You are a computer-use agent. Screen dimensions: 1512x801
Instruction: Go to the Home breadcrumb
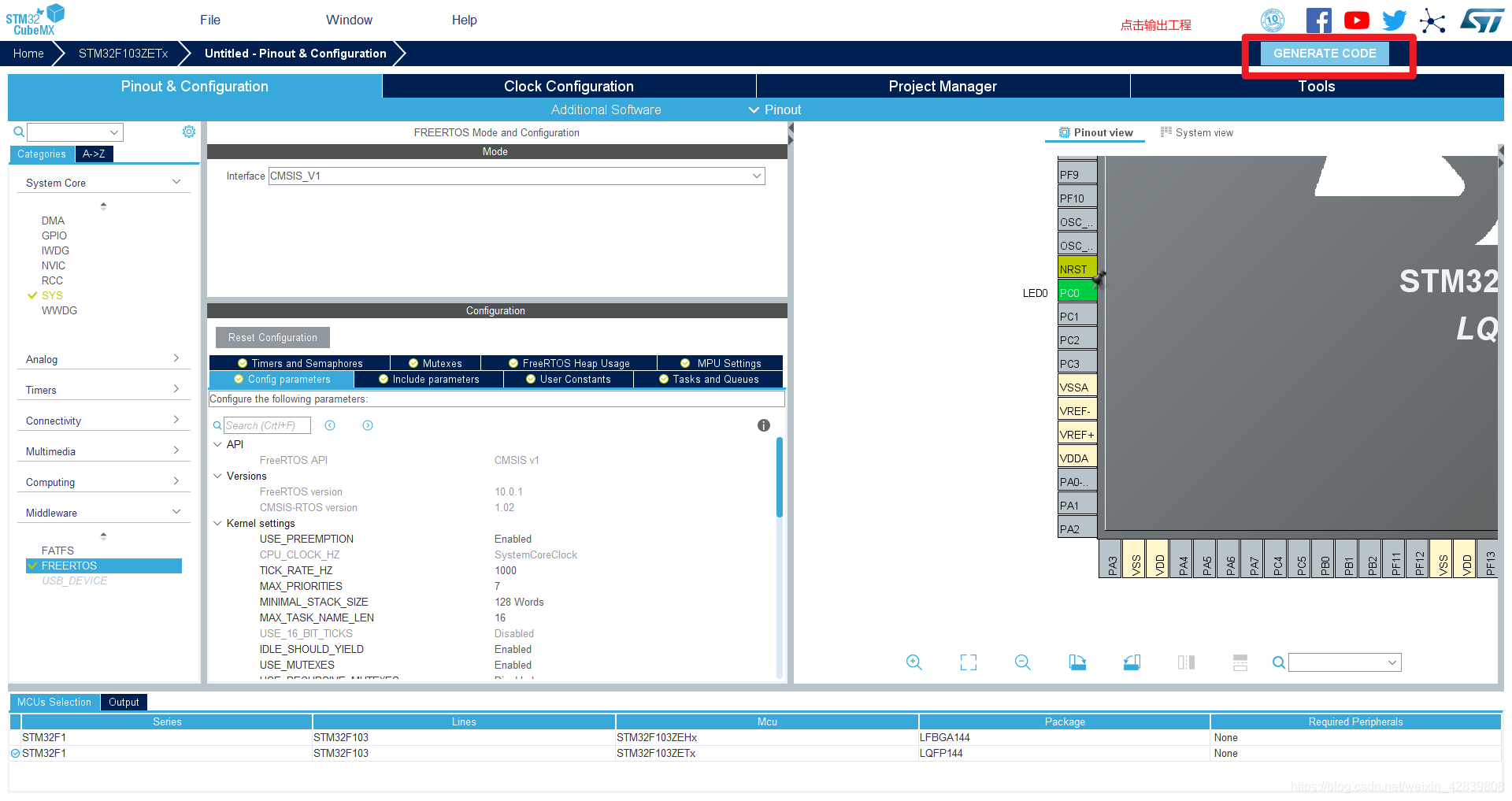(28, 54)
